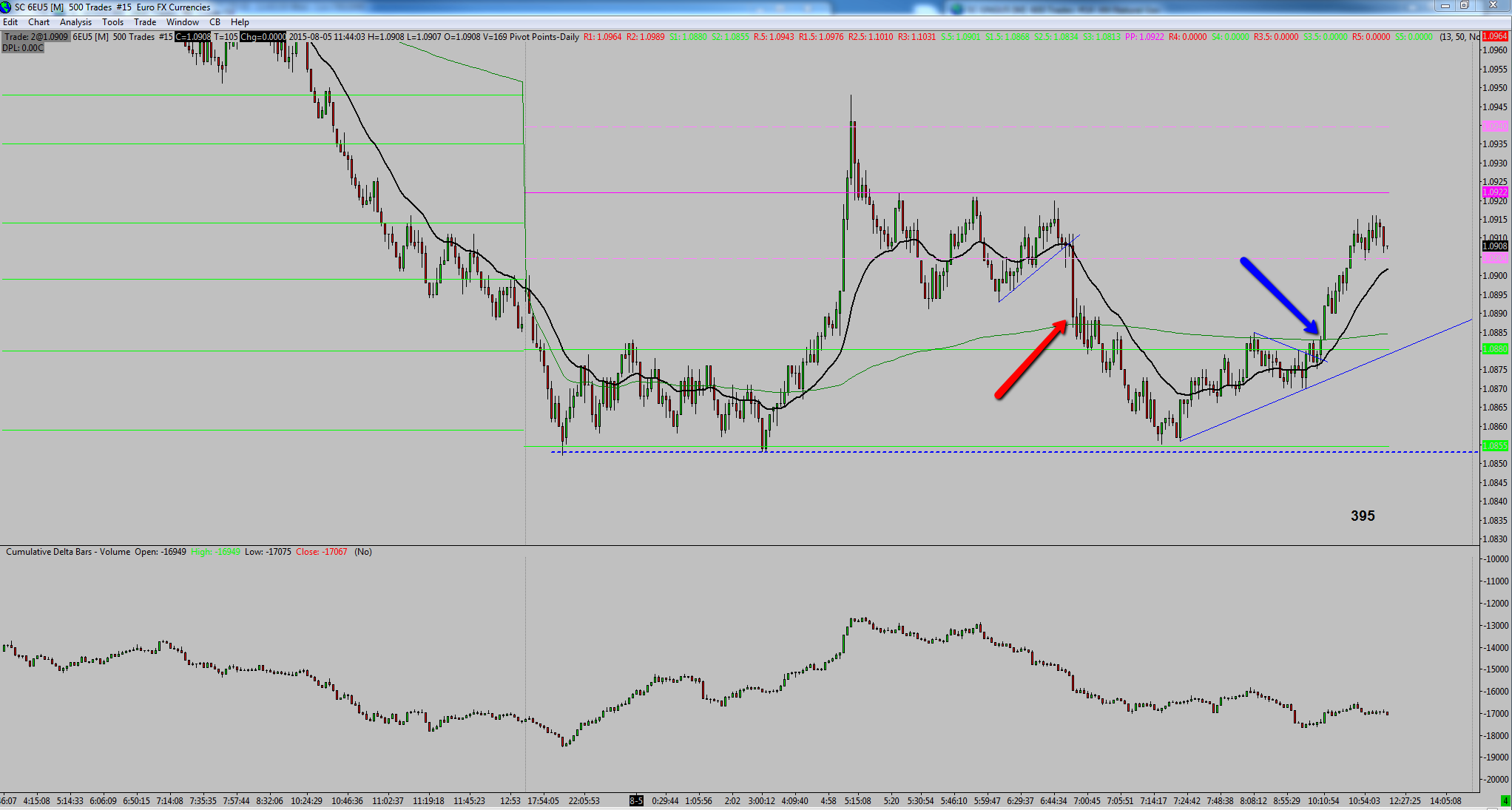
Task: Open the Edit menu
Action: tap(10, 22)
